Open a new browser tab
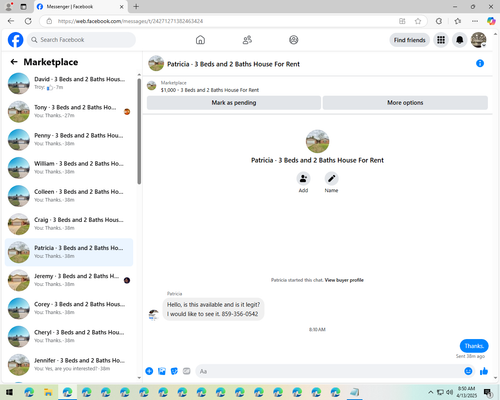 coord(136,6)
